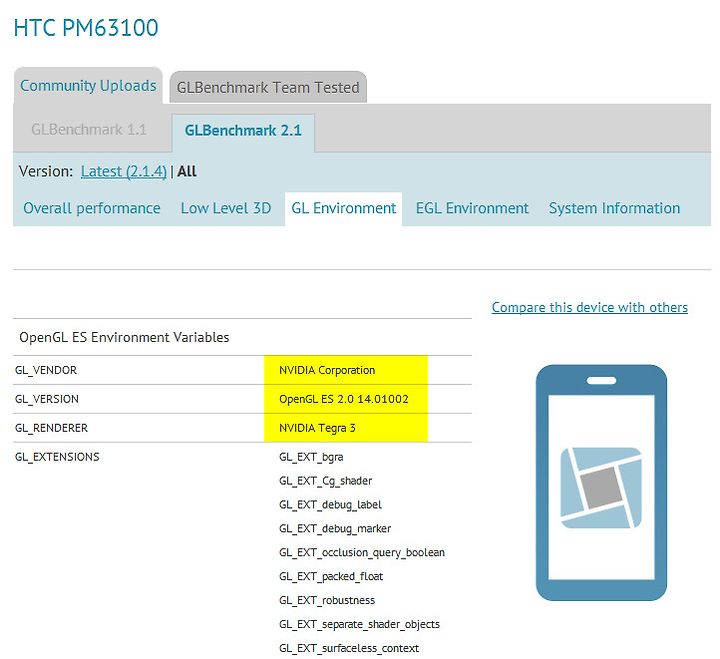
Task: Open the System Information tab
Action: 614,208
